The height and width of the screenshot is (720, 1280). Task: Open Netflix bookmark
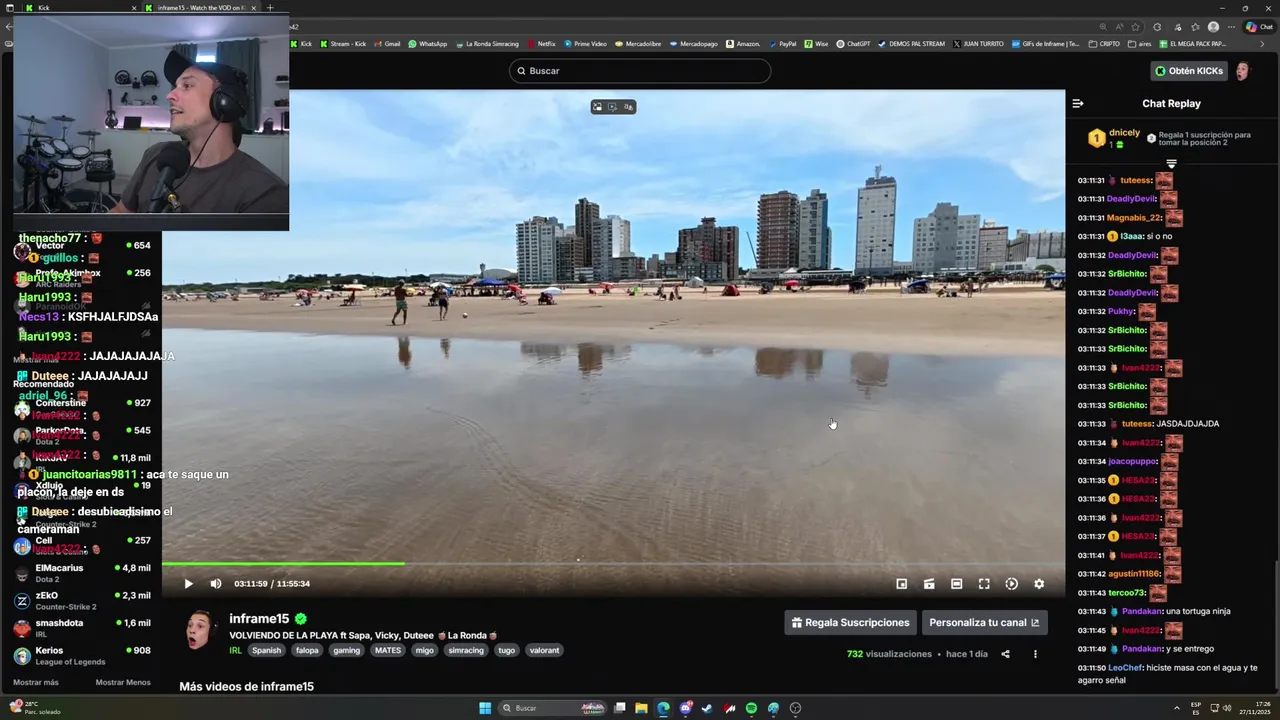coord(541,44)
